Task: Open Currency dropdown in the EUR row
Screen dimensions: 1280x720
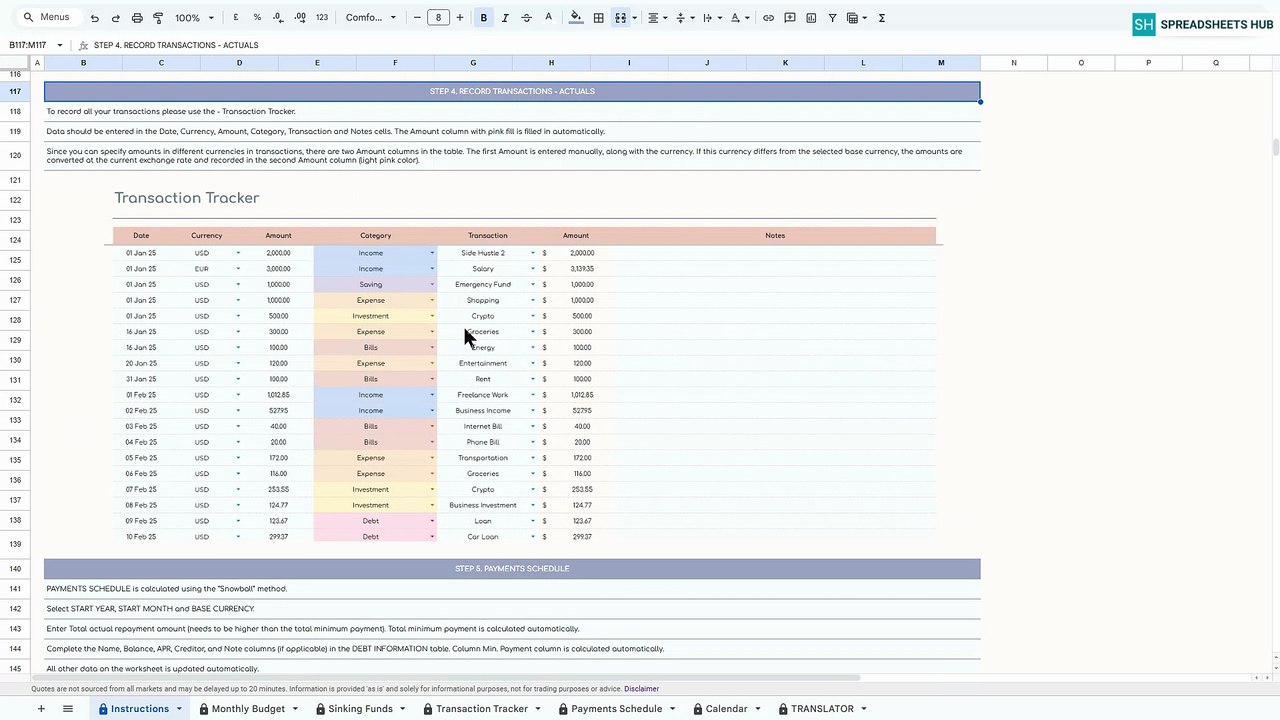Action: (x=238, y=269)
